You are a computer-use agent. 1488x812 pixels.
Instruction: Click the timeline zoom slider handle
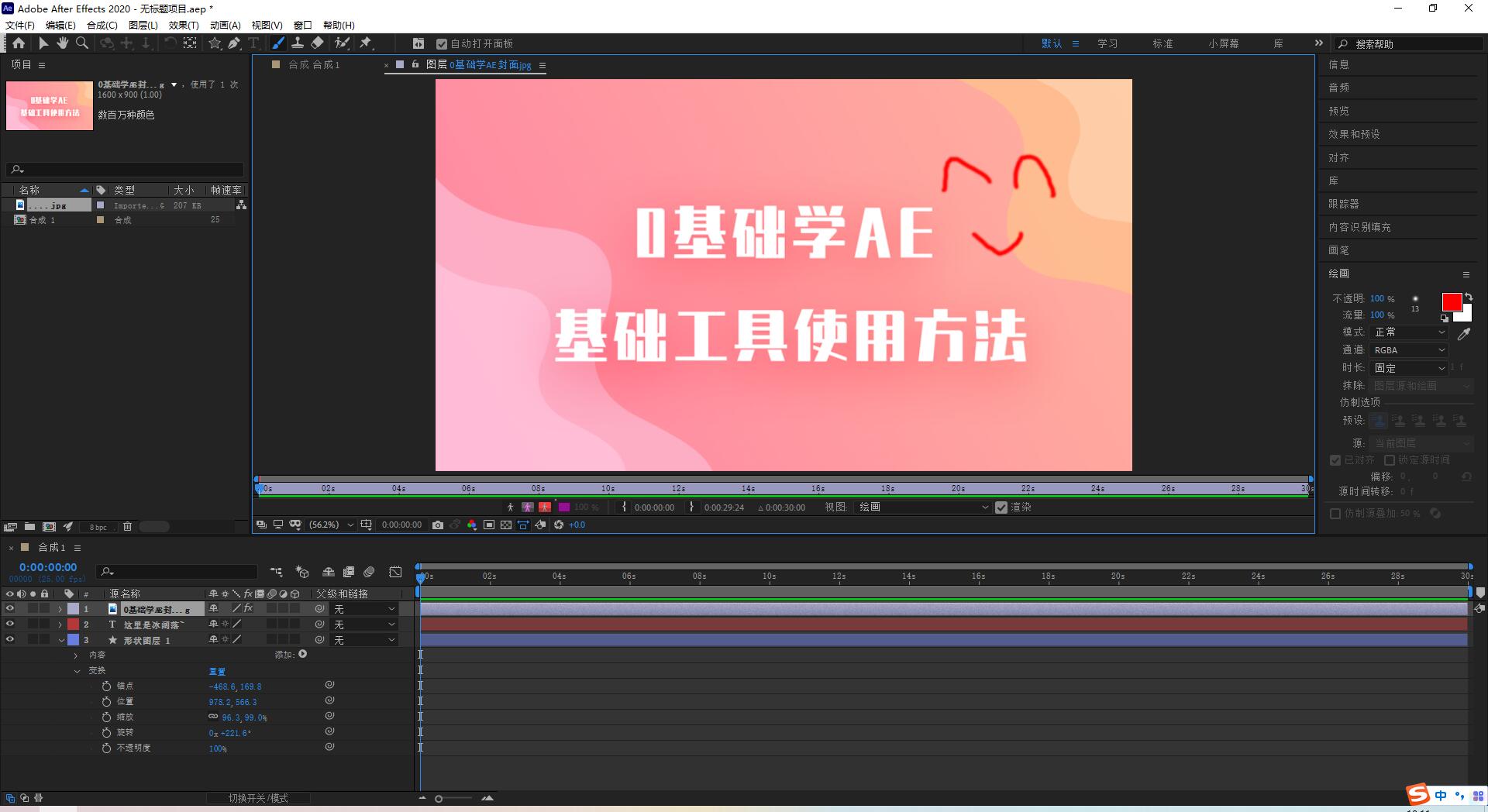pyautogui.click(x=439, y=798)
